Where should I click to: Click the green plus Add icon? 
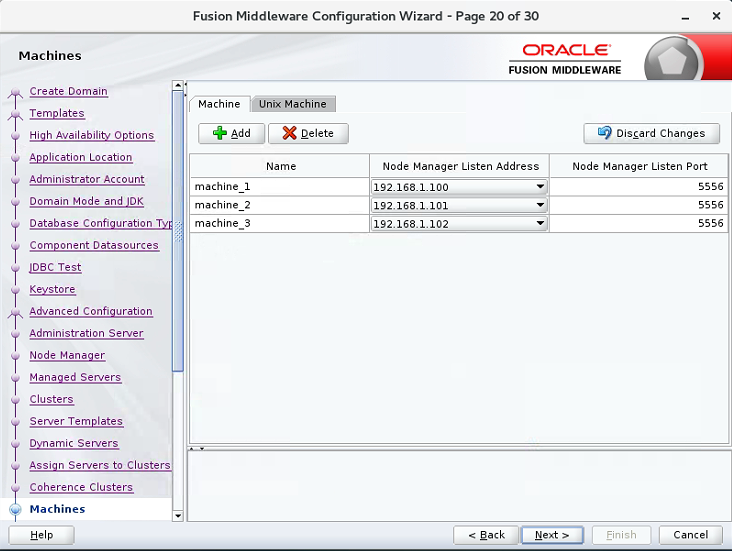coord(219,133)
